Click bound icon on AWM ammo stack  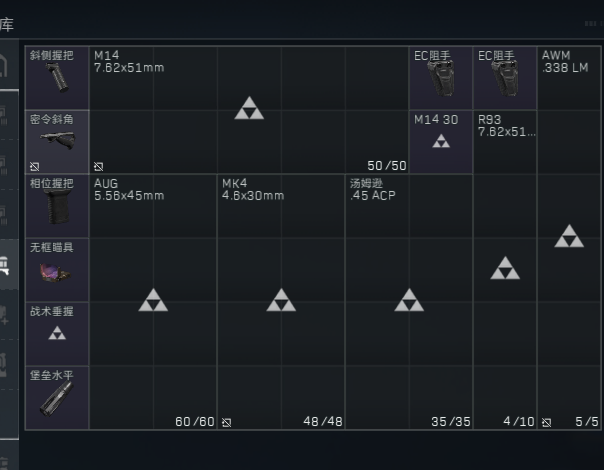coord(546,423)
